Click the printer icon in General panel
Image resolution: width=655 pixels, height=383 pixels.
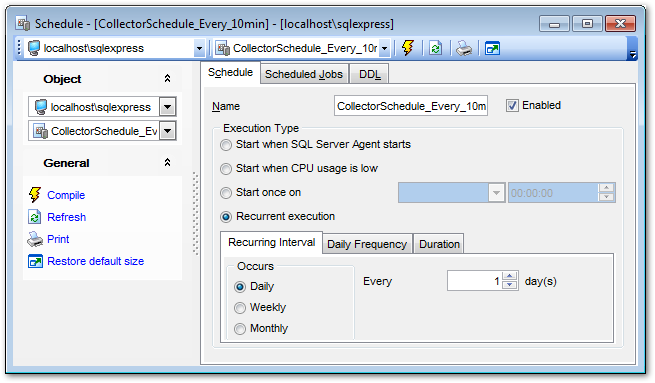click(x=35, y=239)
